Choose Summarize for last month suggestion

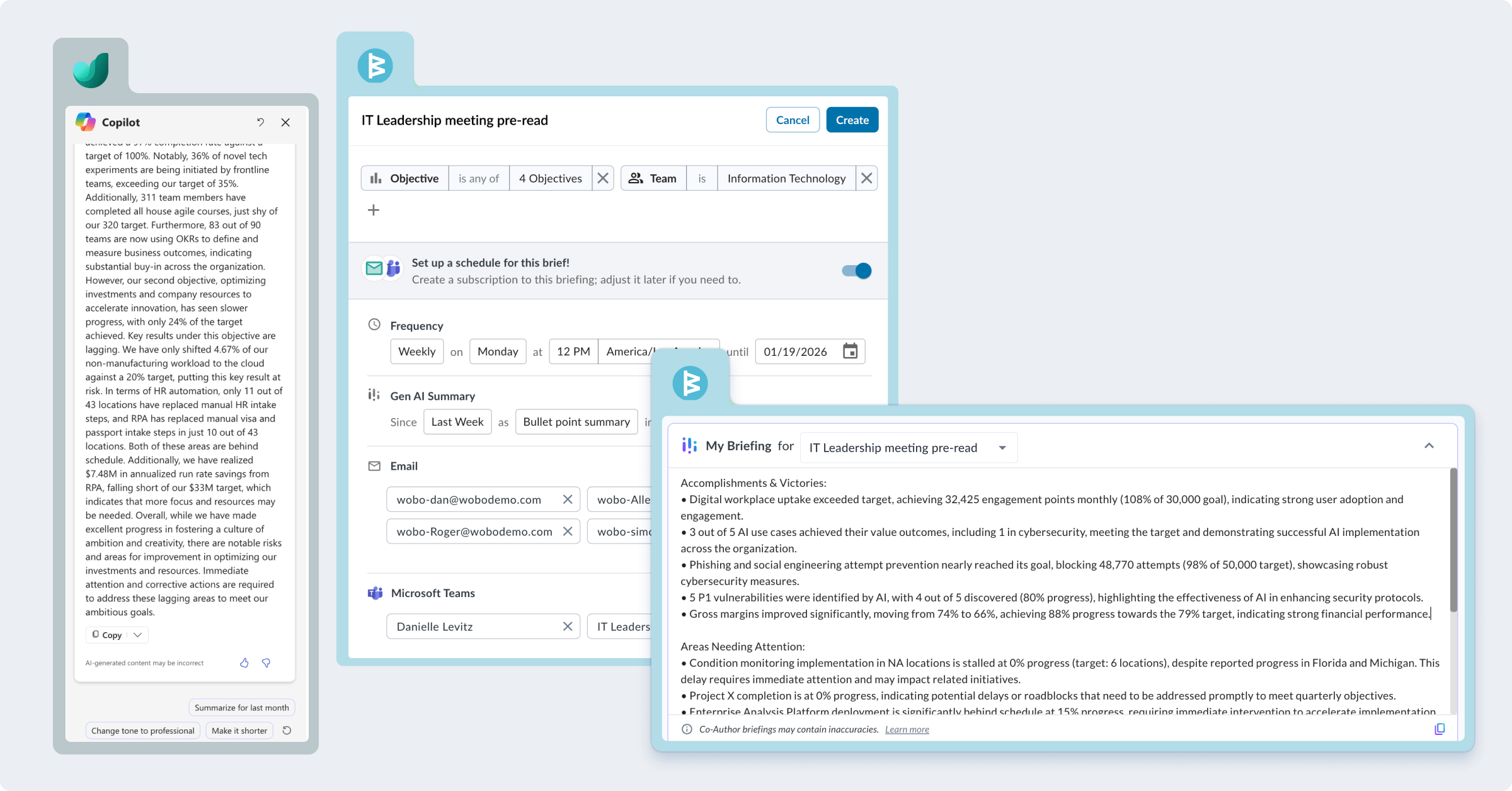point(242,707)
